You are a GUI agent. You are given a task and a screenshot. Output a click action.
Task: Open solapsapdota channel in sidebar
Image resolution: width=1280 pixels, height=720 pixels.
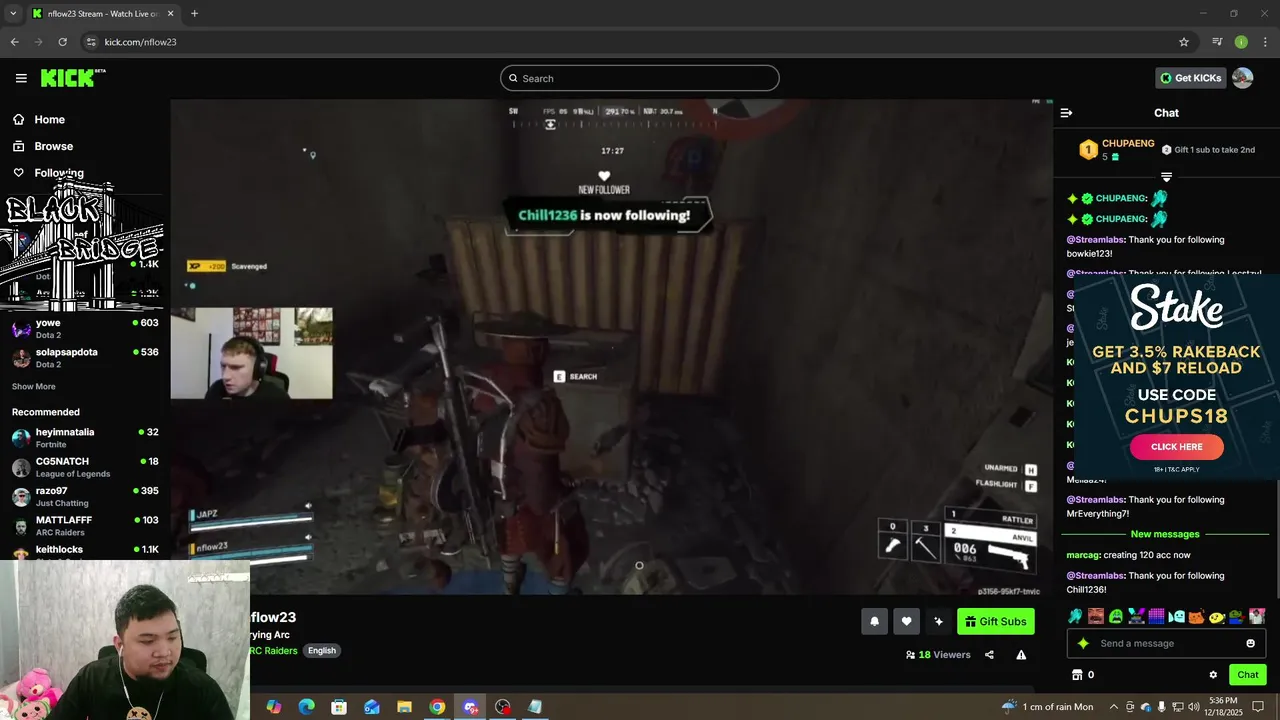tap(84, 358)
